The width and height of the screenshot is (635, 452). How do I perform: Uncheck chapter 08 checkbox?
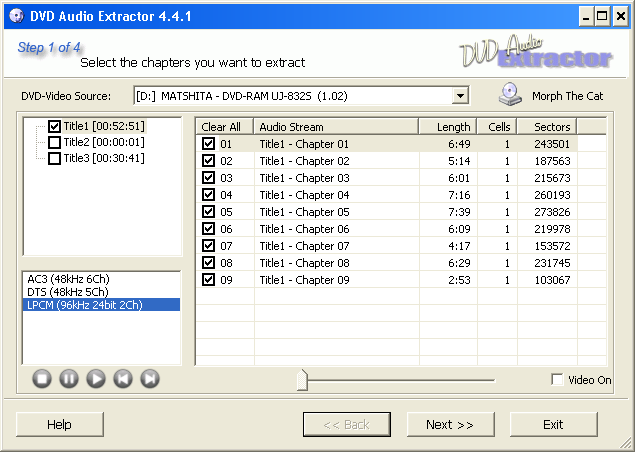click(209, 262)
